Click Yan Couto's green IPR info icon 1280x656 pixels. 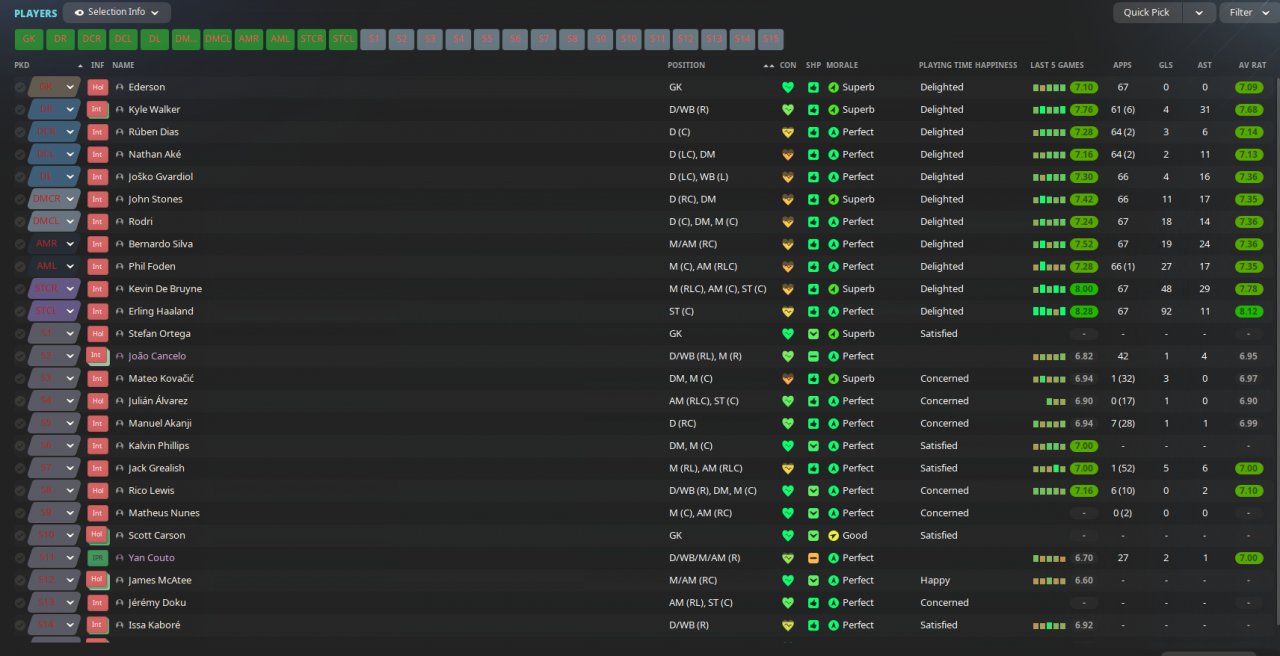(98, 558)
